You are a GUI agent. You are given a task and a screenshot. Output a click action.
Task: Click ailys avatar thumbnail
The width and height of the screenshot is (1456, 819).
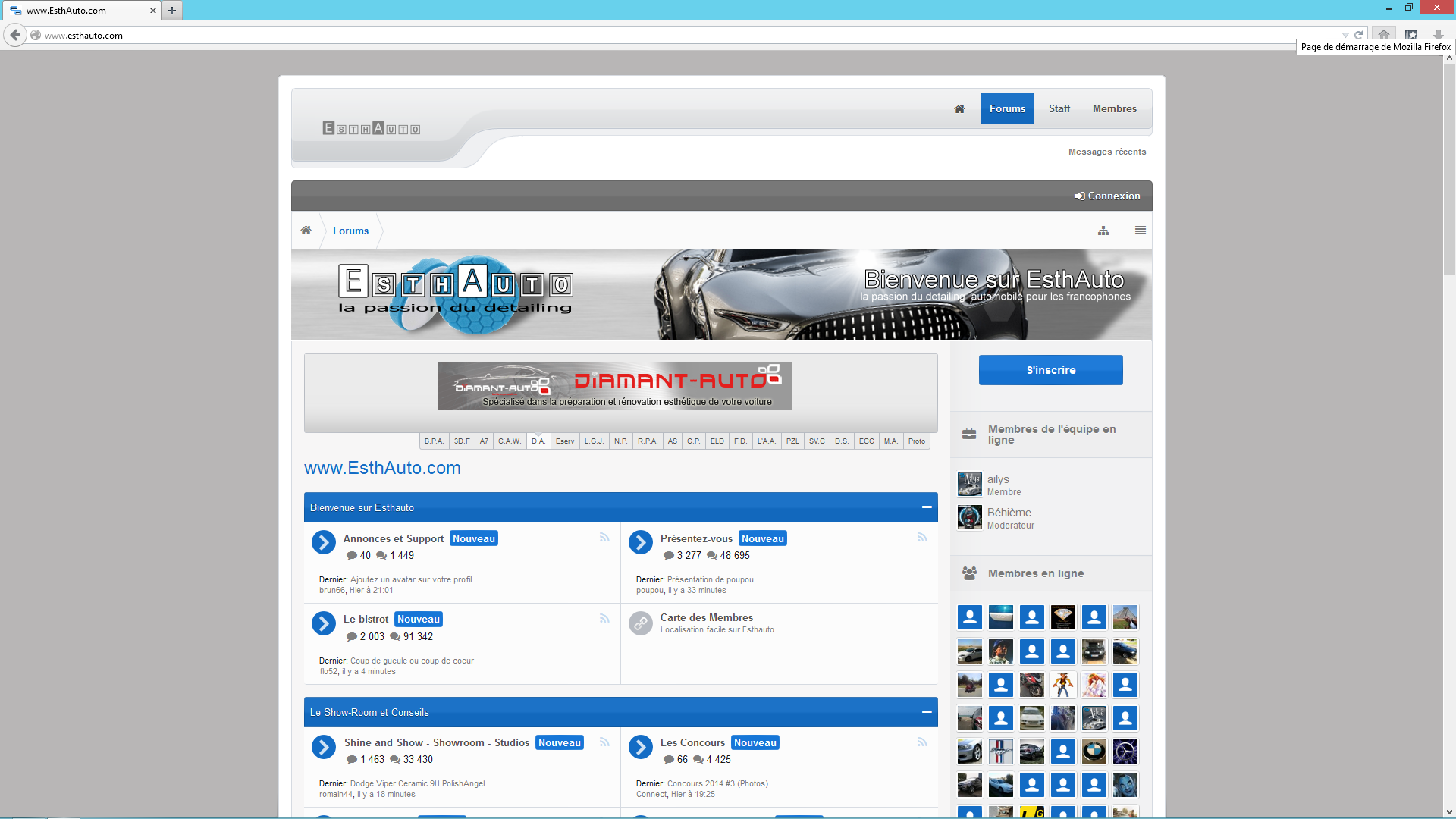click(970, 484)
